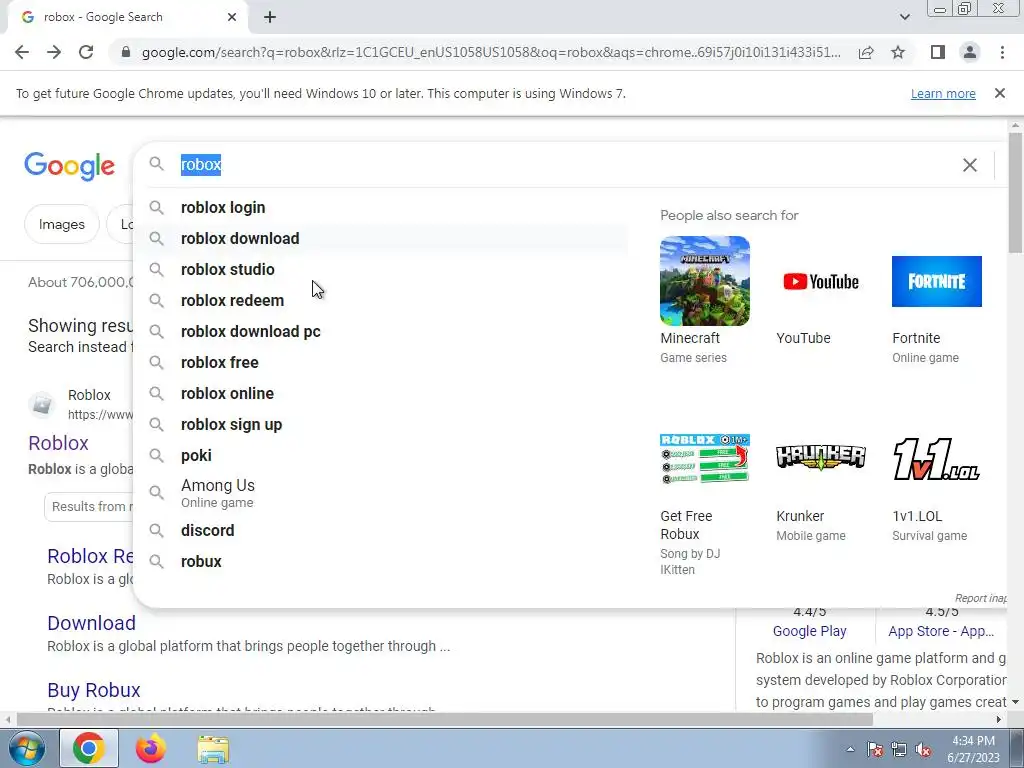
Task: Open the YouTube logo thumbnail
Action: [x=821, y=281]
